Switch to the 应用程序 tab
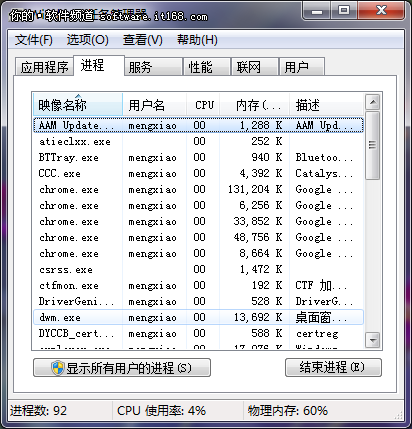Screen dimensions: 412x429 44,67
